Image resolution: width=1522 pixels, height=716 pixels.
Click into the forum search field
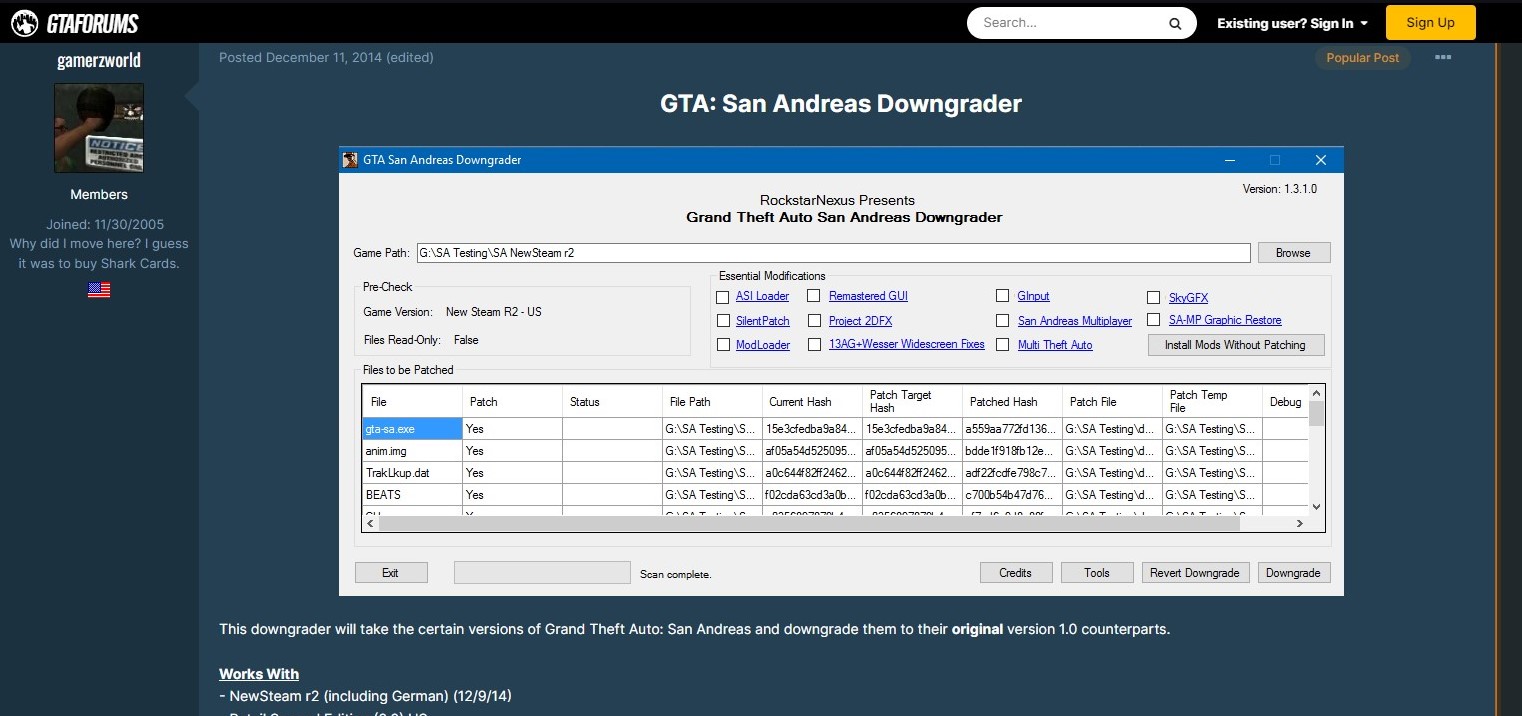pos(1065,23)
